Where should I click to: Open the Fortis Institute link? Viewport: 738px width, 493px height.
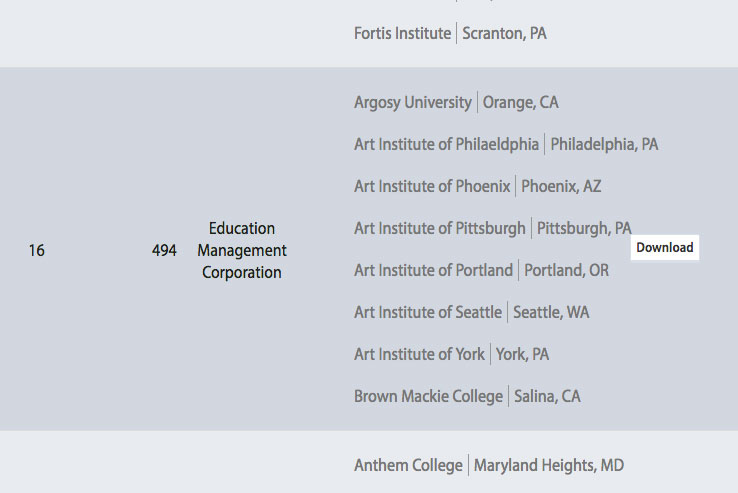tap(402, 33)
